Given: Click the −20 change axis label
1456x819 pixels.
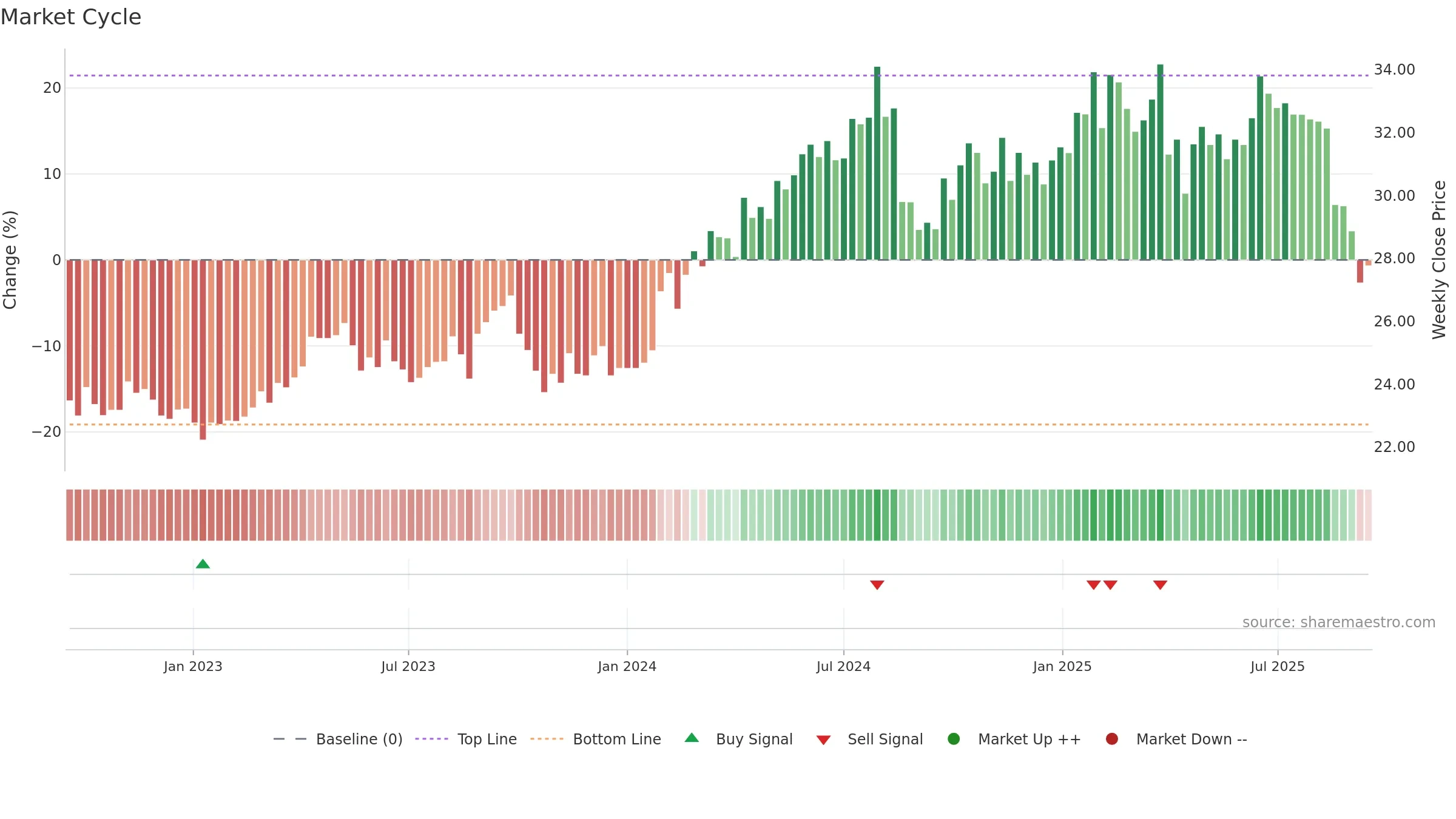Looking at the screenshot, I should coord(47,432).
